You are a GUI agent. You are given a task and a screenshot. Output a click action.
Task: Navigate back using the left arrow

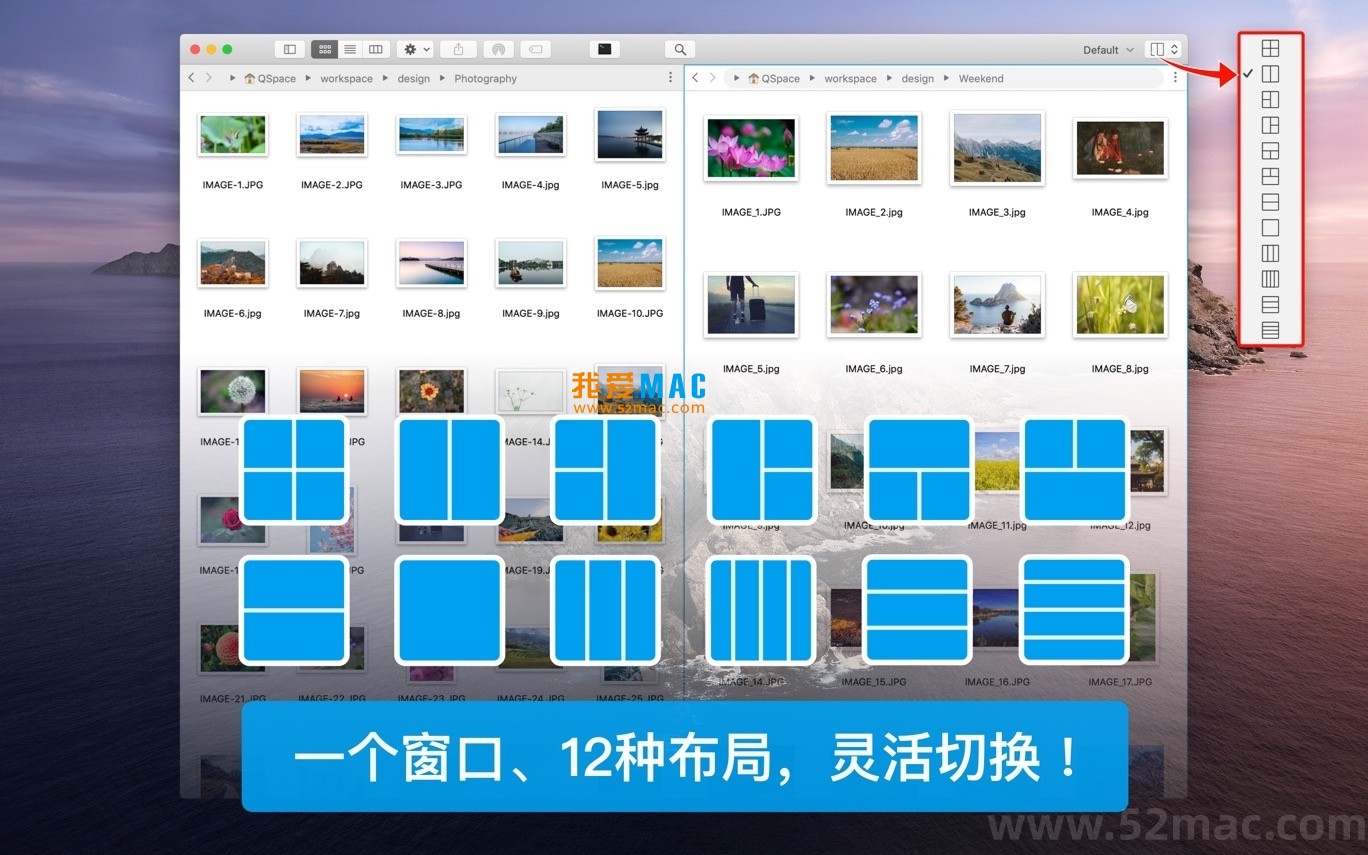click(190, 78)
